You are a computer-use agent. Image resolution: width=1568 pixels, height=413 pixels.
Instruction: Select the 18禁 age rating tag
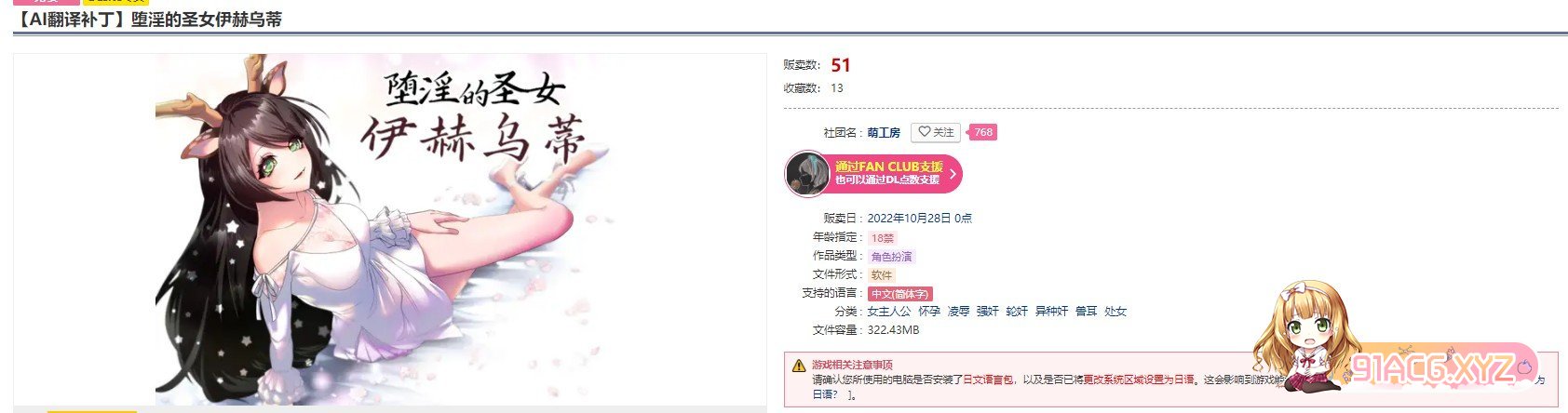pos(882,238)
